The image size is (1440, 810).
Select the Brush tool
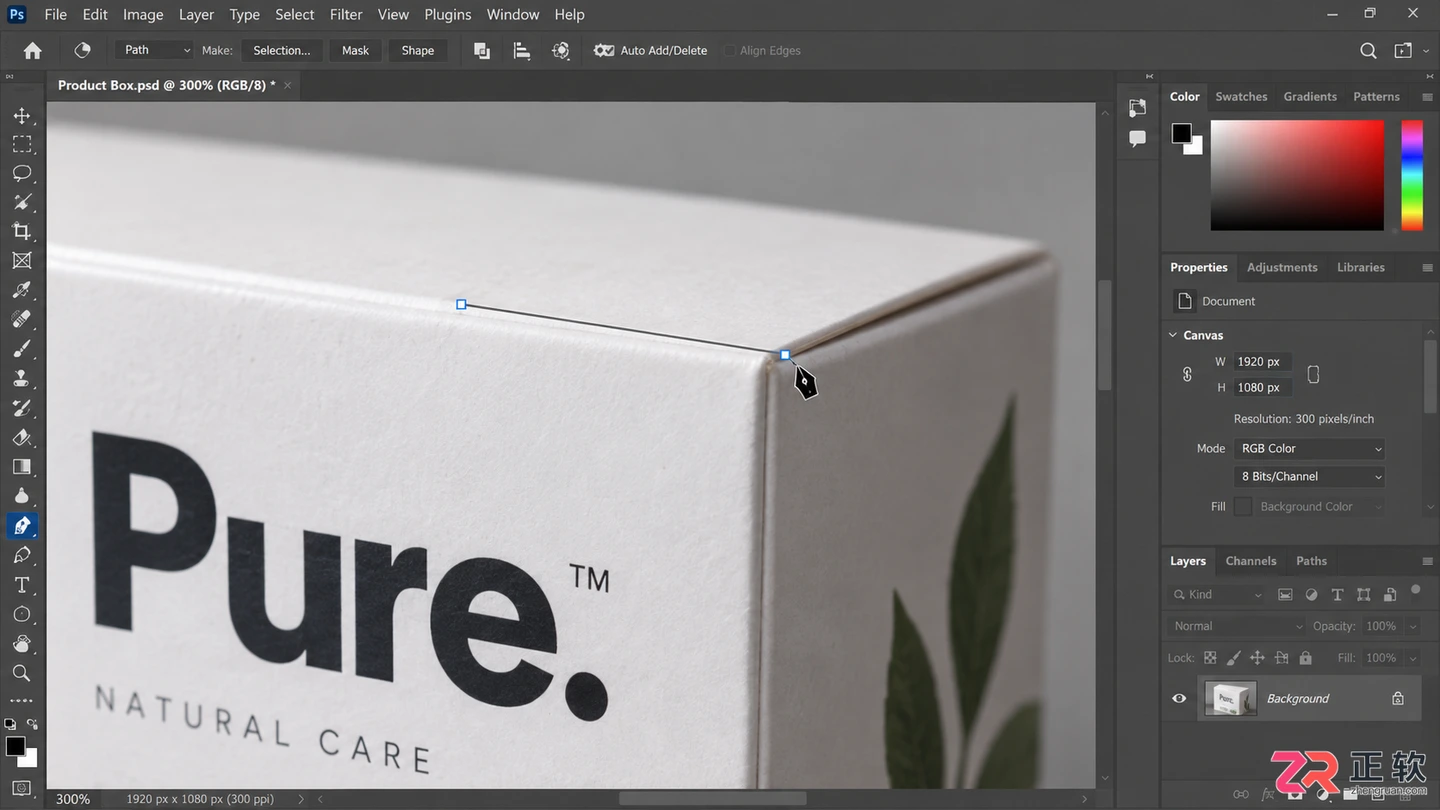pos(22,349)
